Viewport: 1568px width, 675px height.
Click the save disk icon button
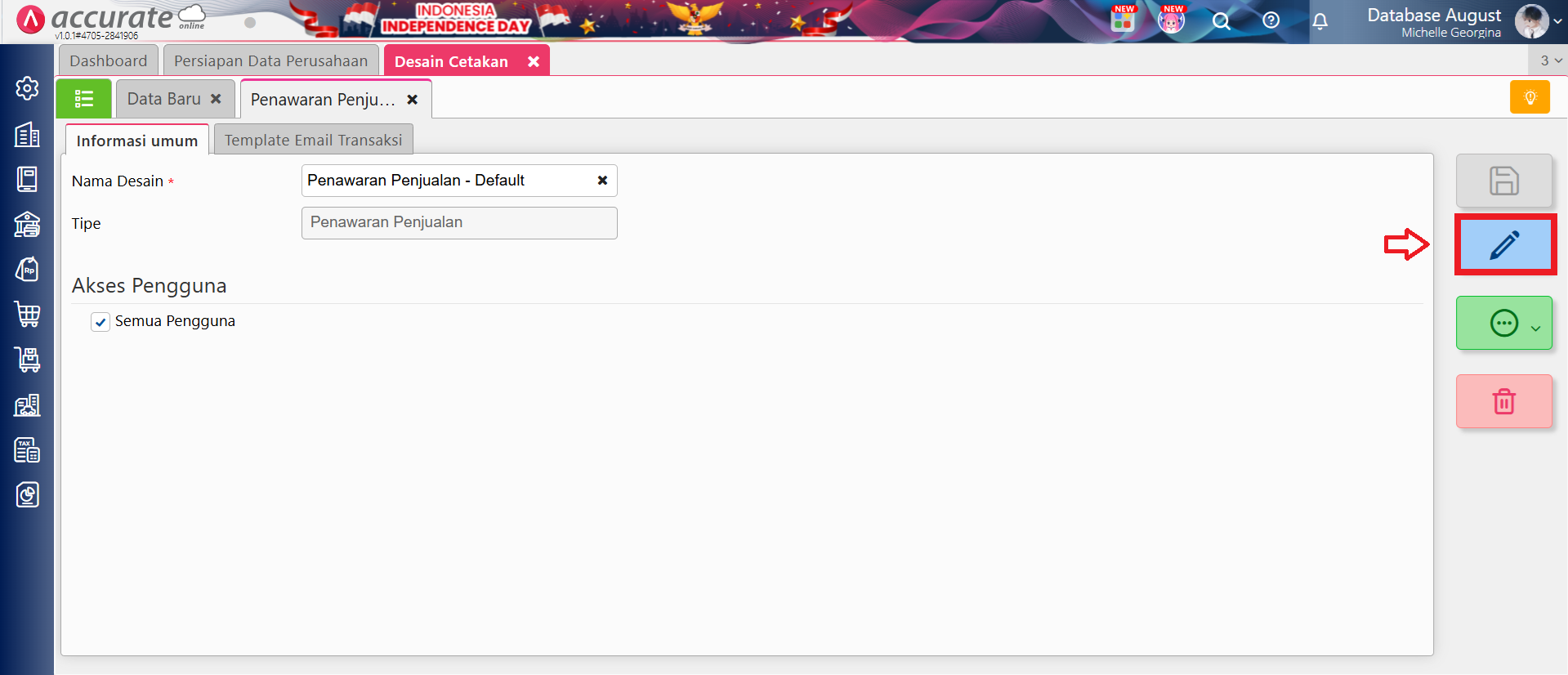click(1503, 181)
